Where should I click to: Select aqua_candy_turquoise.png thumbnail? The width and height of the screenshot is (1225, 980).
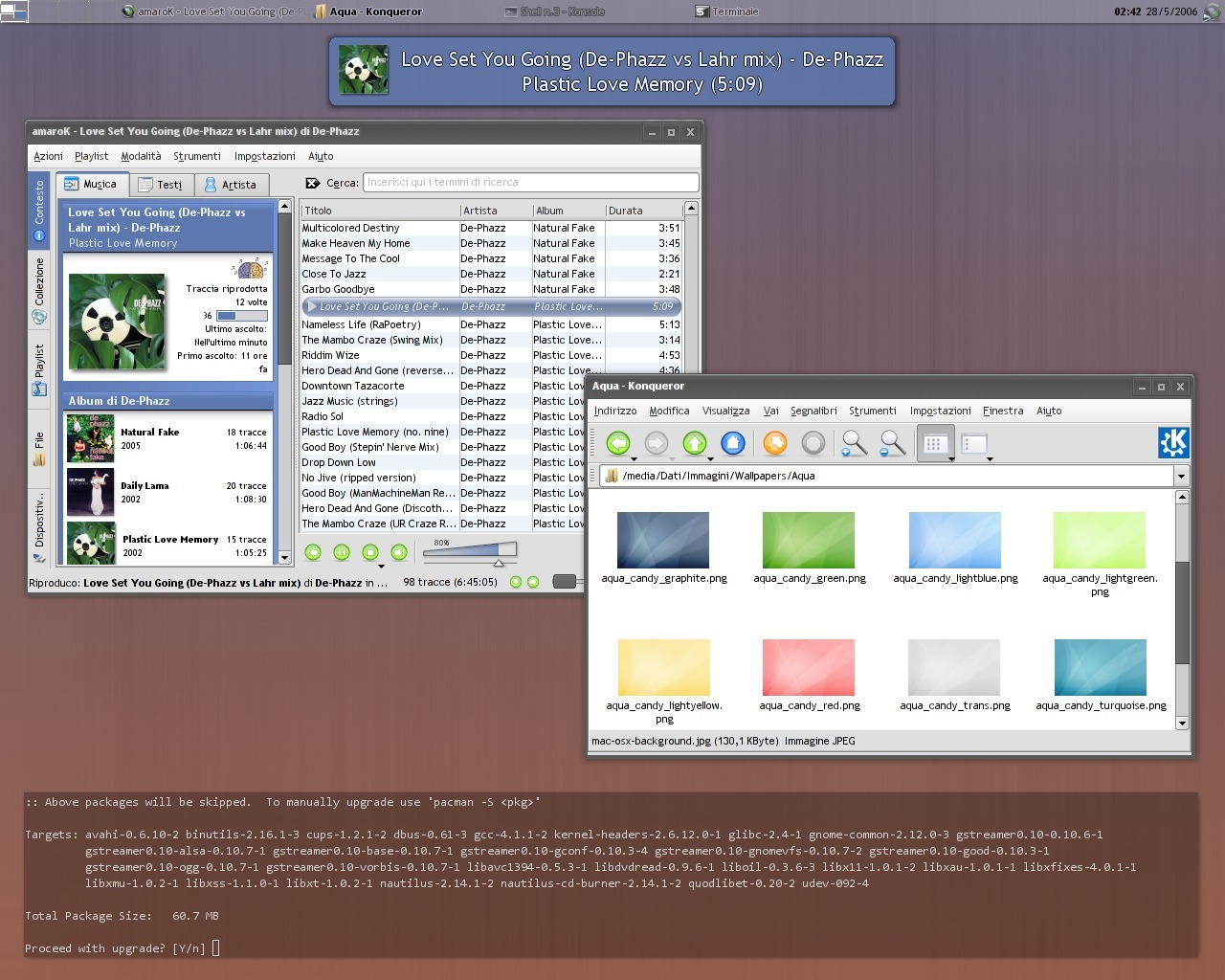1100,667
